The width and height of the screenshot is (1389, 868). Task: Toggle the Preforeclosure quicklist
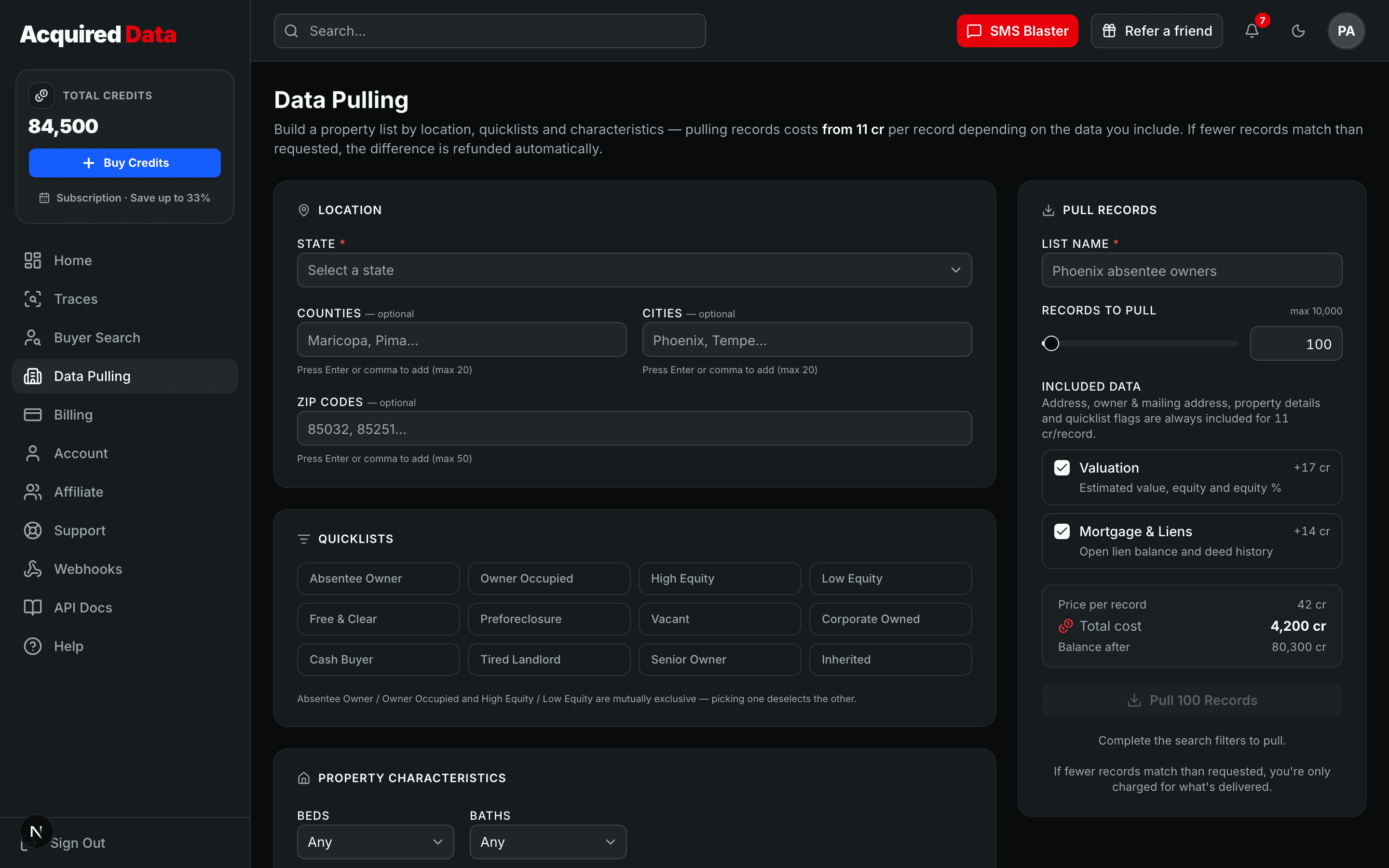pyautogui.click(x=549, y=619)
